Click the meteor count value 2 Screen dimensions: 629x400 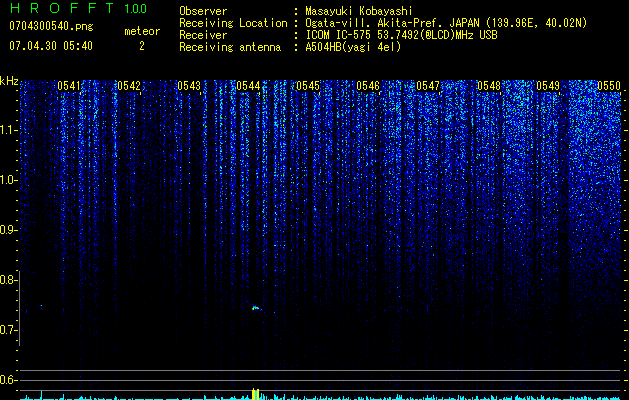pyautogui.click(x=142, y=46)
